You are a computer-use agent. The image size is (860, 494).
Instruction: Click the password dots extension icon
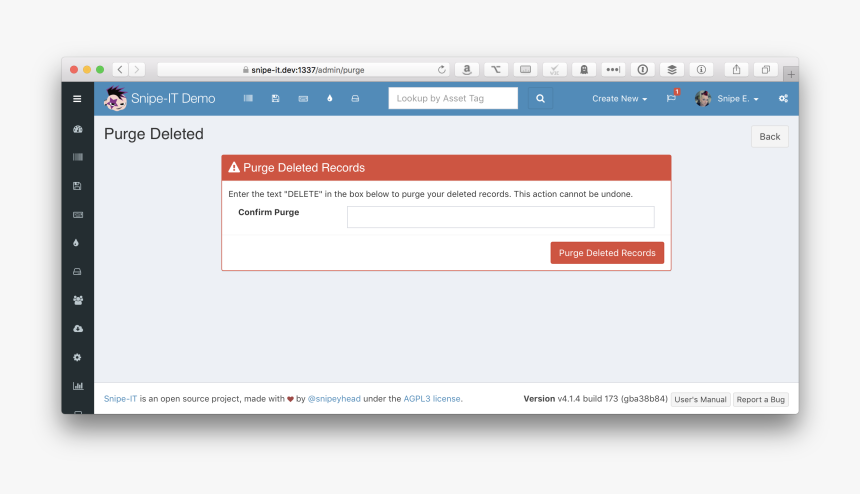[613, 70]
